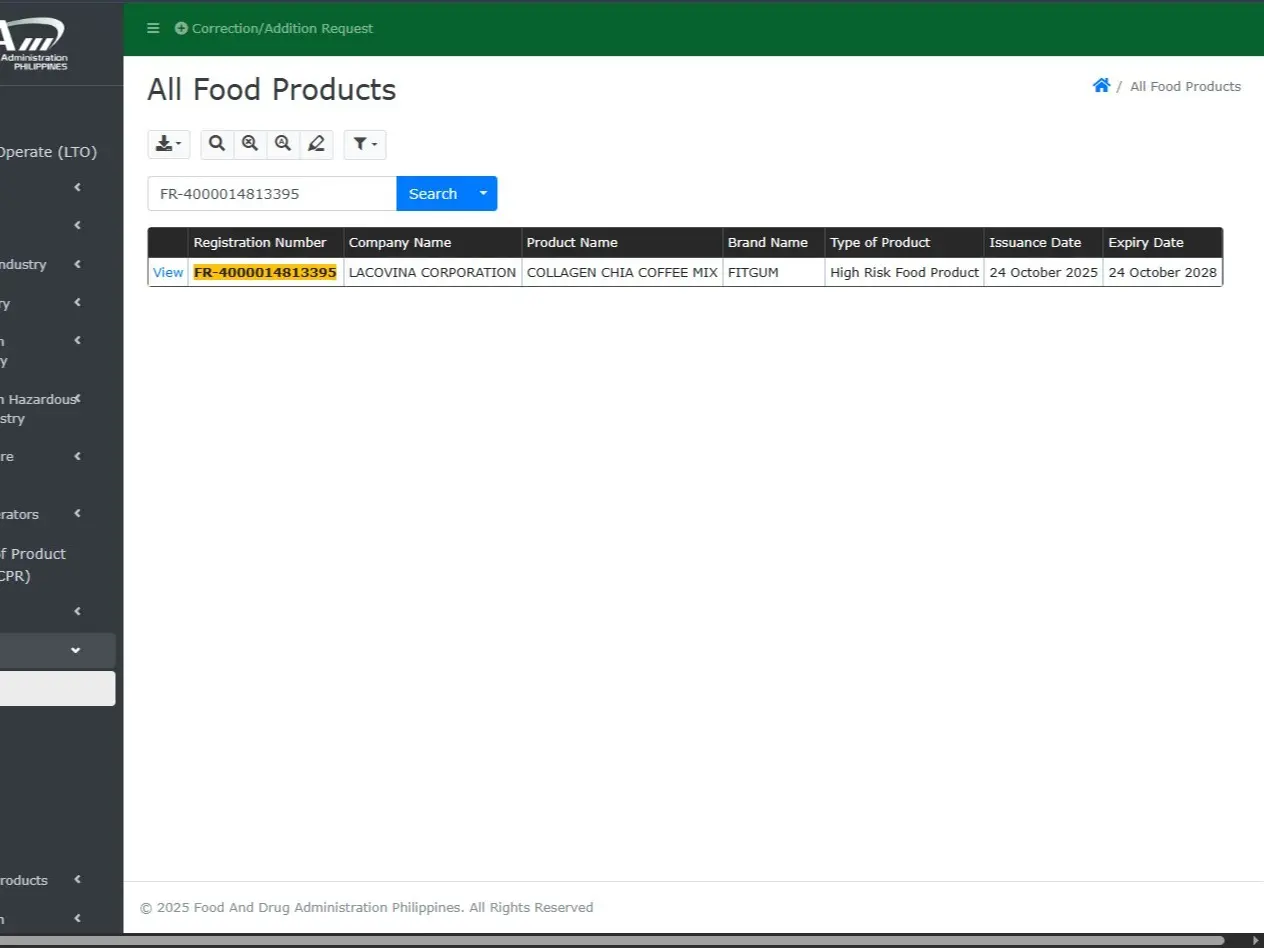Toggle the sidebar with the hamburger icon
Screen dimensions: 1264x948
point(153,28)
